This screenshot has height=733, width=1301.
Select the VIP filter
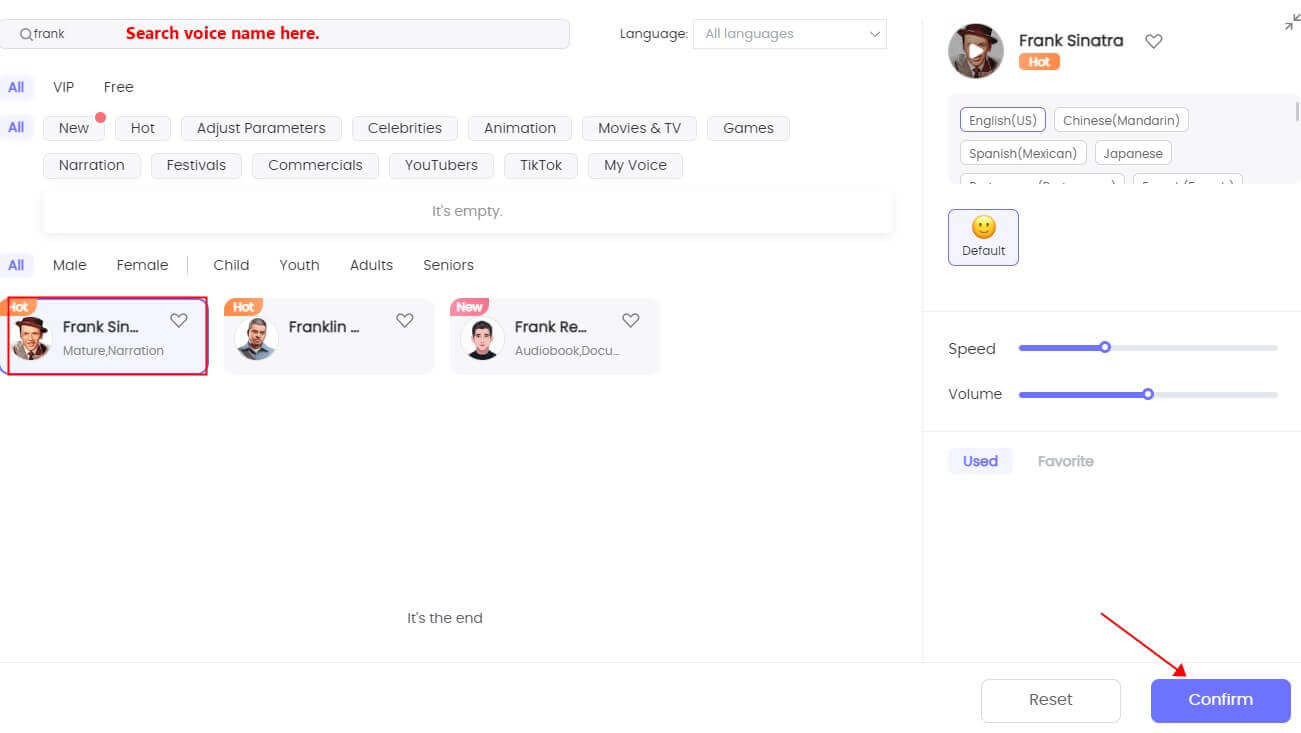(64, 87)
